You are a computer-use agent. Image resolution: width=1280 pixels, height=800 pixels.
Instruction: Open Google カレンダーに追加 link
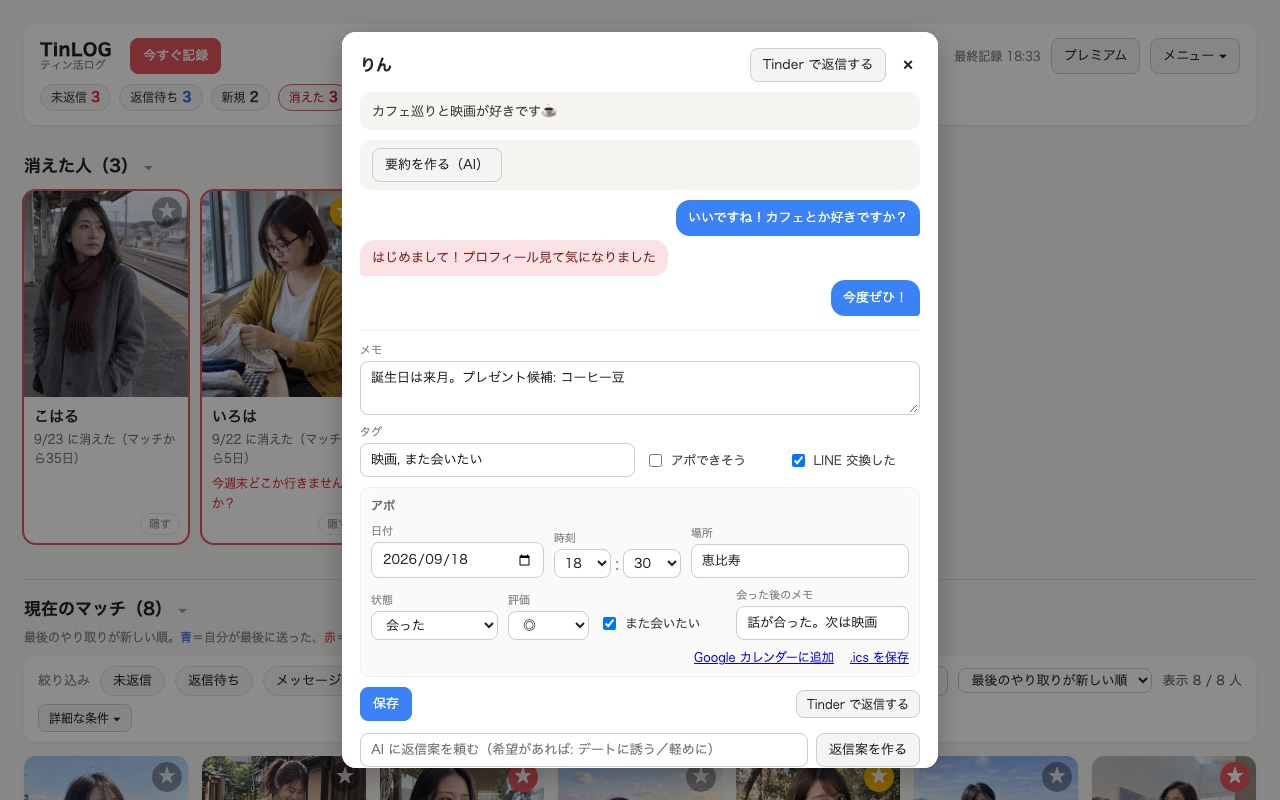pyautogui.click(x=764, y=658)
